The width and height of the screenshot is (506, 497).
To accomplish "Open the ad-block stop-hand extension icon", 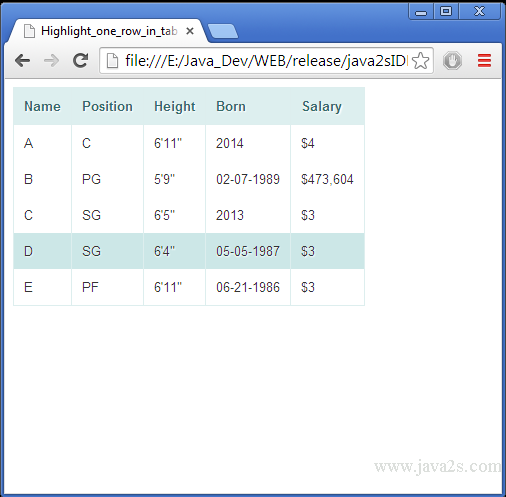I will 452,61.
